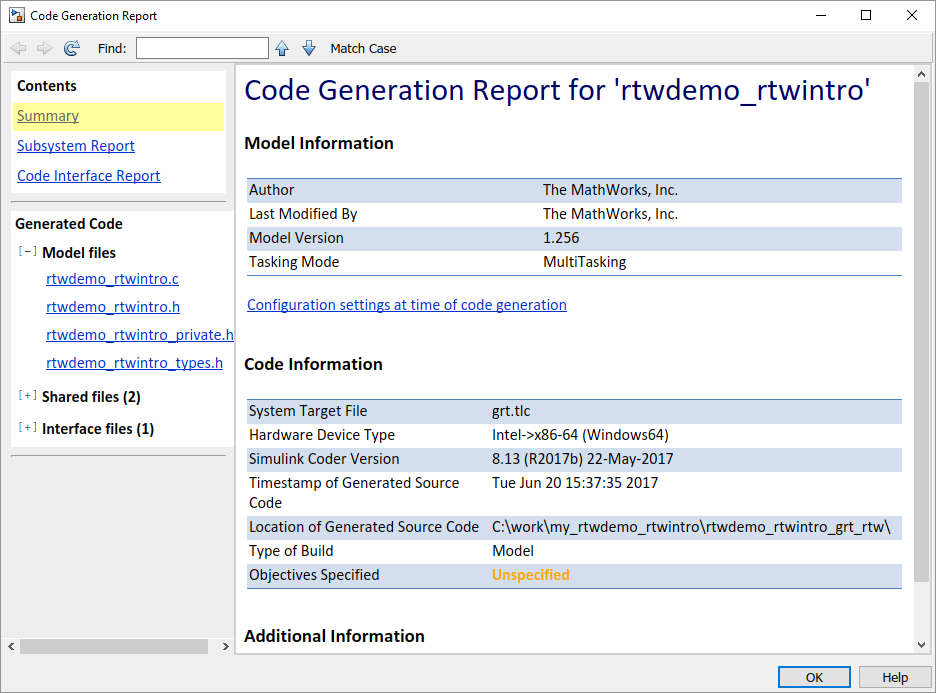Open rtwdemo_rtwintro_types.h header file
This screenshot has width=936, height=693.
pos(134,363)
